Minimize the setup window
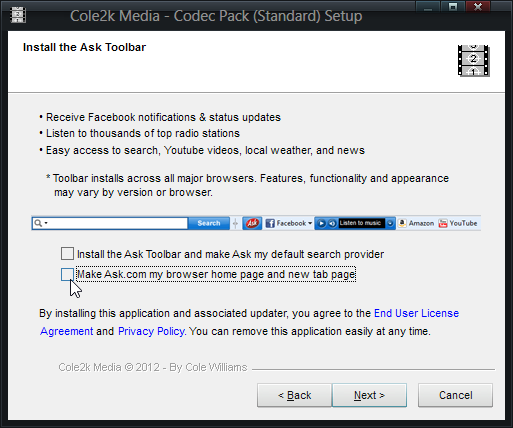Screen dimensions: 513x428 pyautogui.click(x=428, y=7)
